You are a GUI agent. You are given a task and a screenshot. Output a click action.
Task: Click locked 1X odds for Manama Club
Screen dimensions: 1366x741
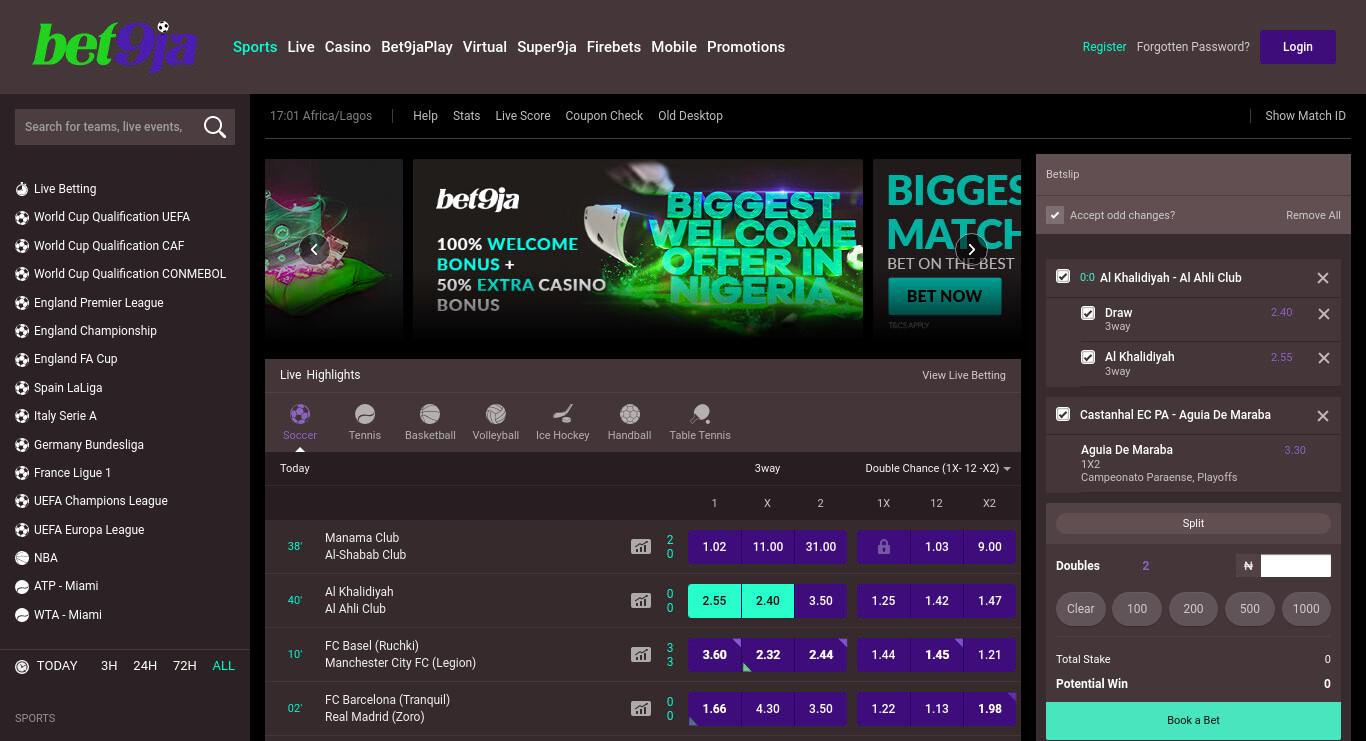click(x=883, y=547)
